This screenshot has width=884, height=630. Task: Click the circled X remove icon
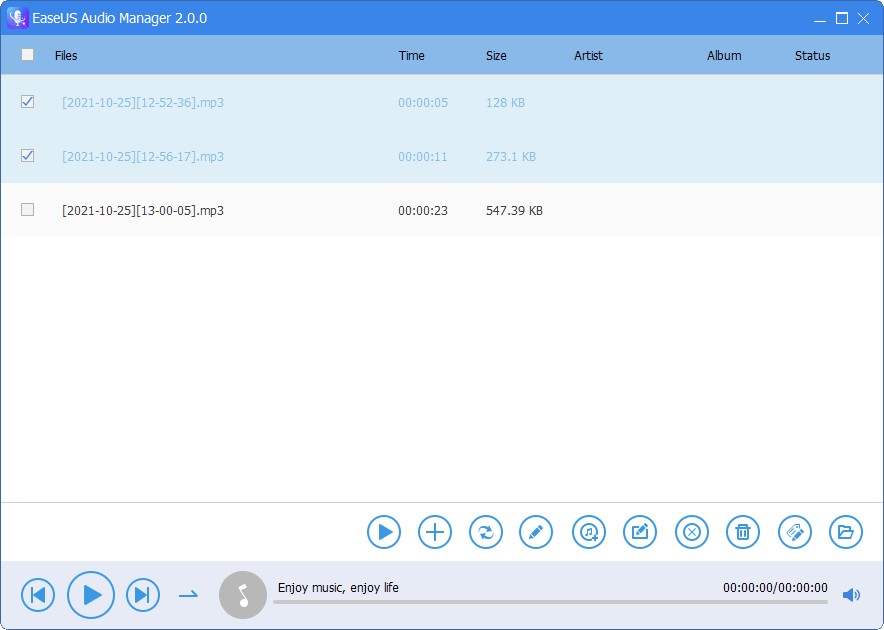691,532
